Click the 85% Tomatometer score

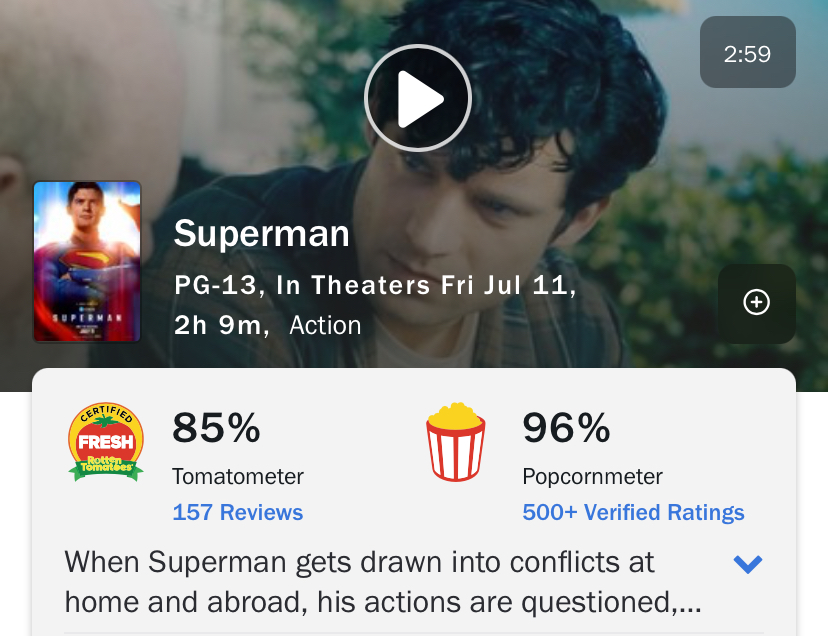[217, 427]
